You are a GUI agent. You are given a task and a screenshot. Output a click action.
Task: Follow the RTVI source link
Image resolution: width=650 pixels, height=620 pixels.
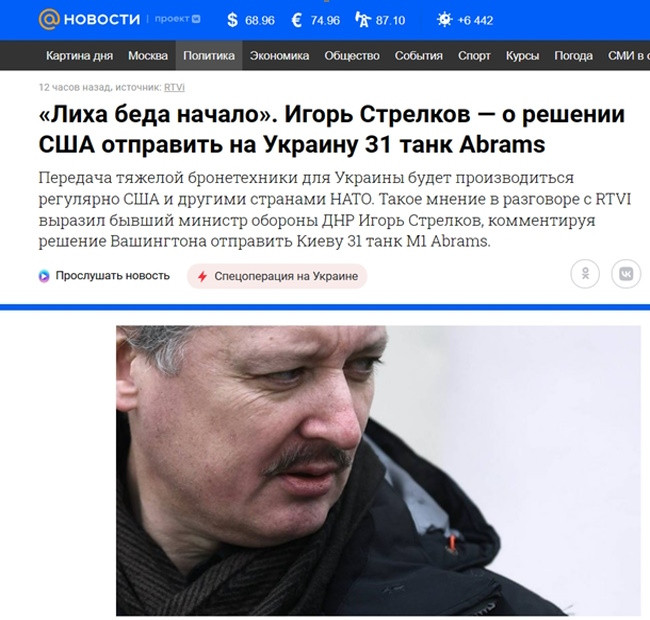pos(174,87)
